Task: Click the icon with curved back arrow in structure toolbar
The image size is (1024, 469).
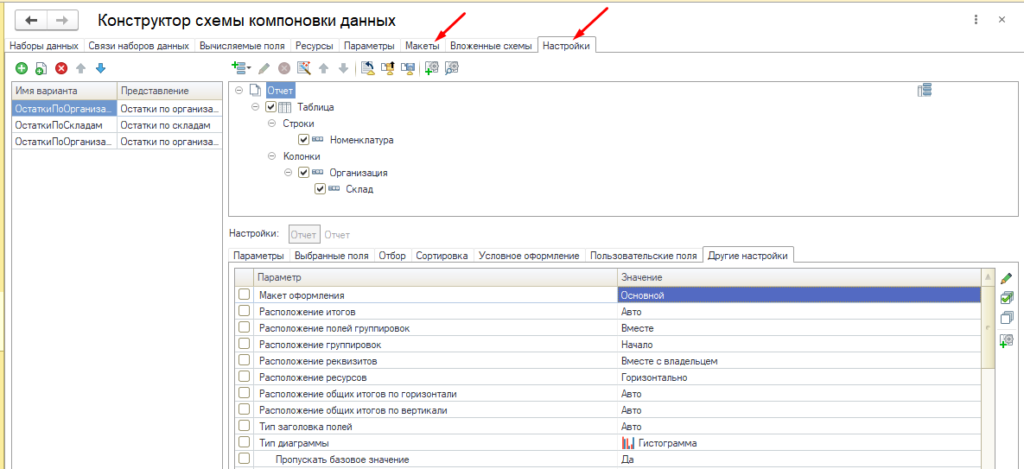Action: (x=368, y=67)
